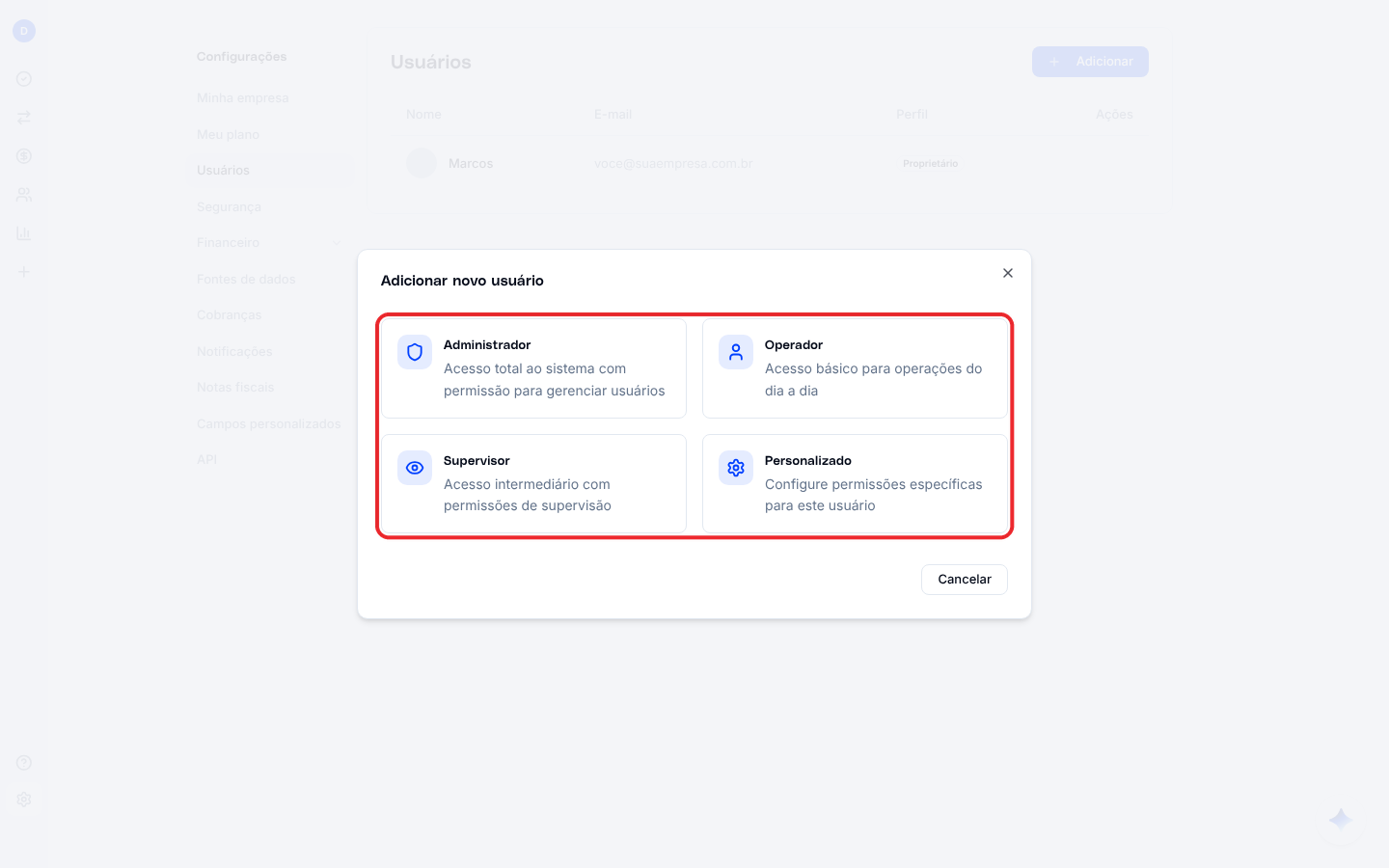Pick the Supervisor eye icon
The height and width of the screenshot is (868, 1389).
click(x=415, y=468)
